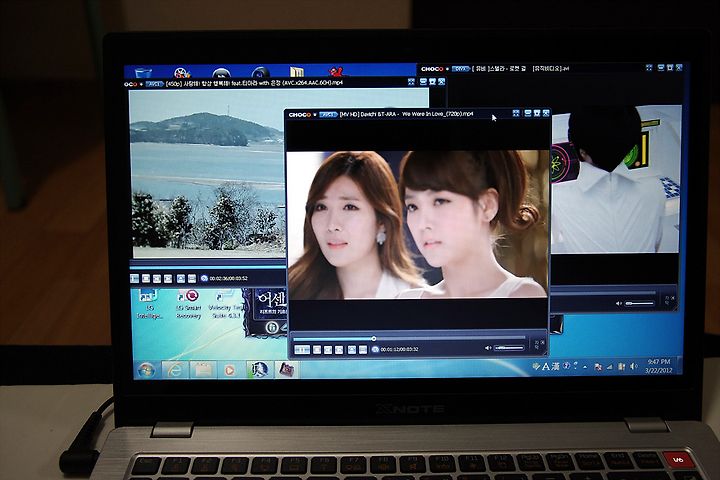Image resolution: width=720 pixels, height=480 pixels.
Task: Go to previous track in front player
Action: click(328, 350)
